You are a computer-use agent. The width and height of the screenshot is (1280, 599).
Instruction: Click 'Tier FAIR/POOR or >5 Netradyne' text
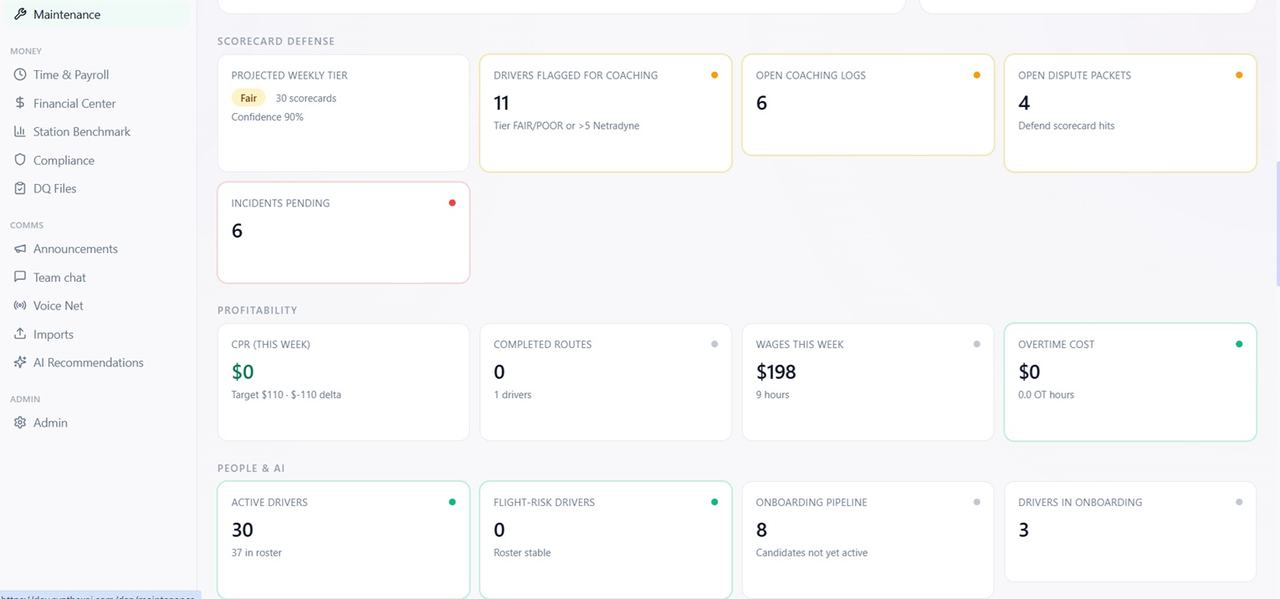tap(566, 126)
